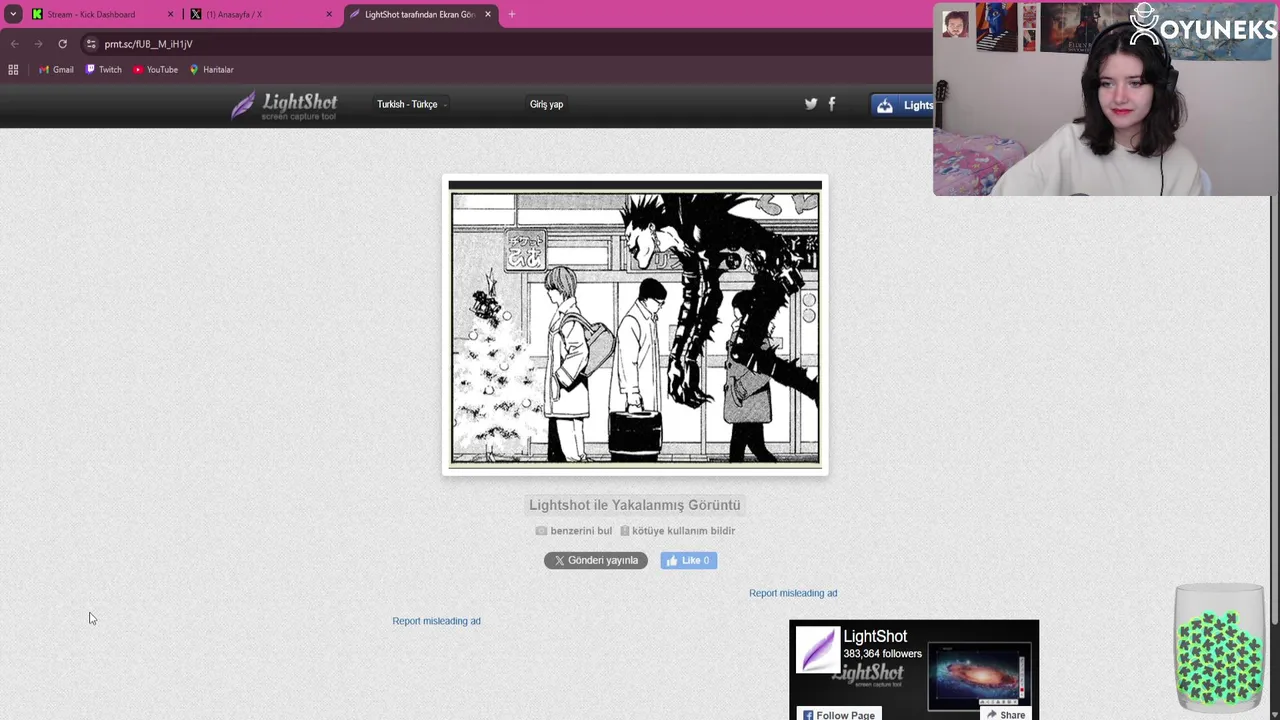Click the Share button in Facebook widget

[1006, 714]
